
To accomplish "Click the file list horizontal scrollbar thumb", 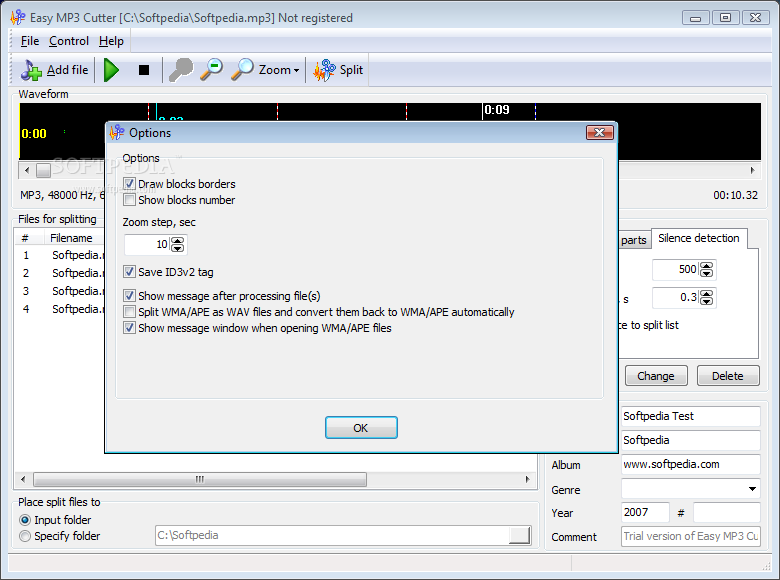I will pyautogui.click(x=200, y=480).
